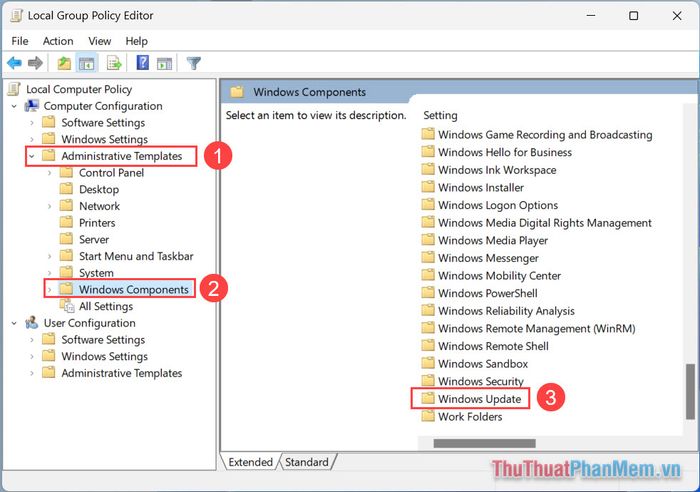This screenshot has width=700, height=492.
Task: Toggle the Show/Hide Action Pane icon
Action: tap(163, 63)
